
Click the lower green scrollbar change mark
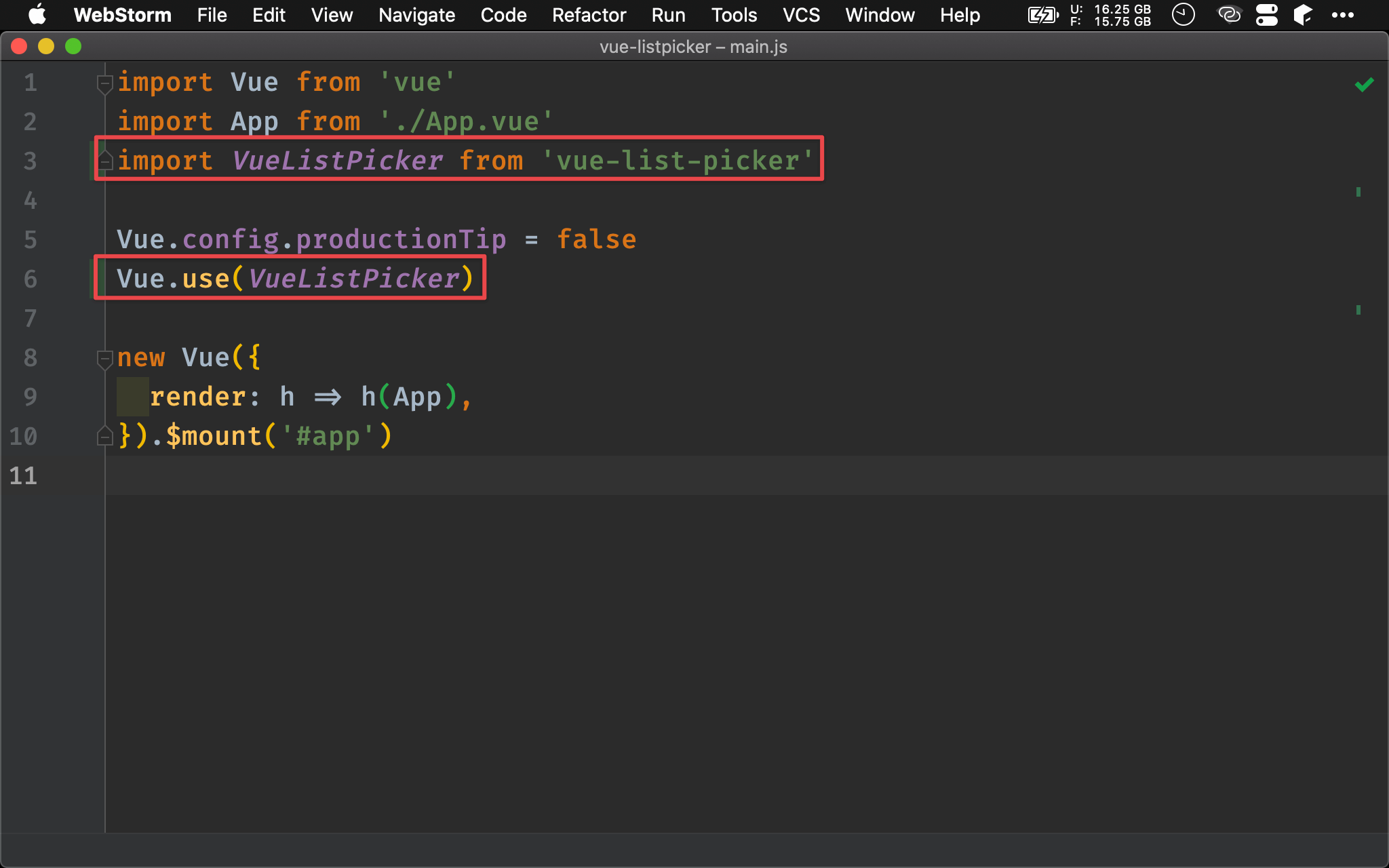pos(1358,310)
